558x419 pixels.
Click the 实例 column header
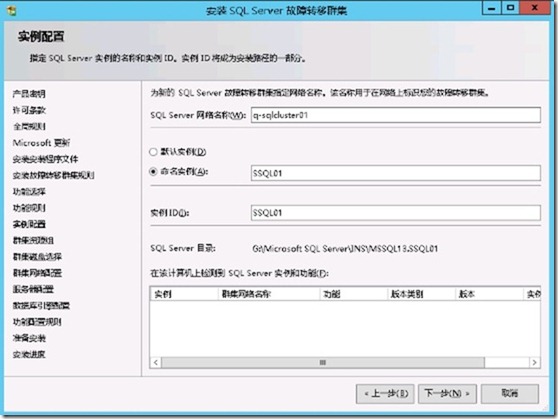(x=184, y=294)
